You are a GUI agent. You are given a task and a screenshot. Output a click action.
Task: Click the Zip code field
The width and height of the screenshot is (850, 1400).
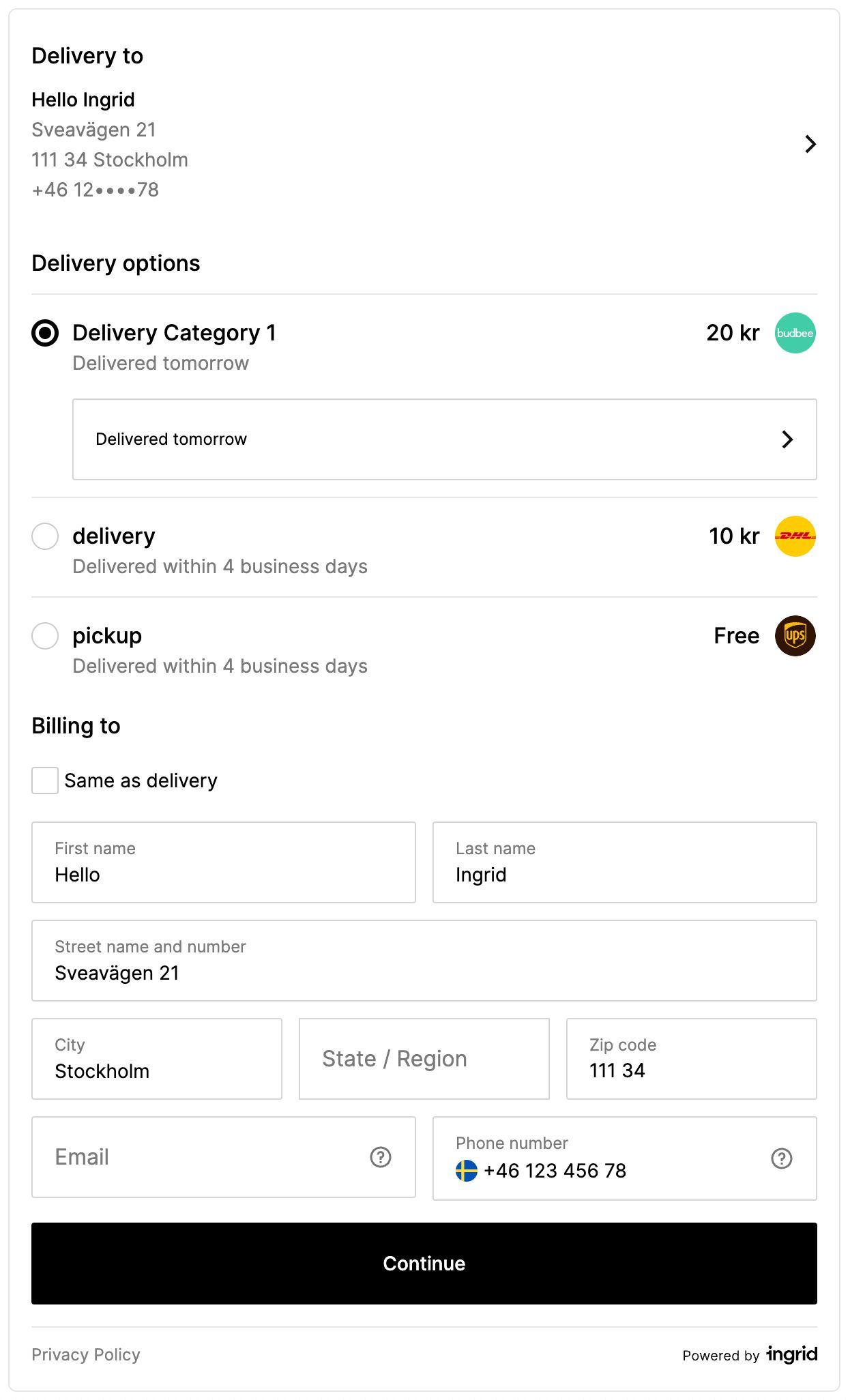pos(691,1059)
